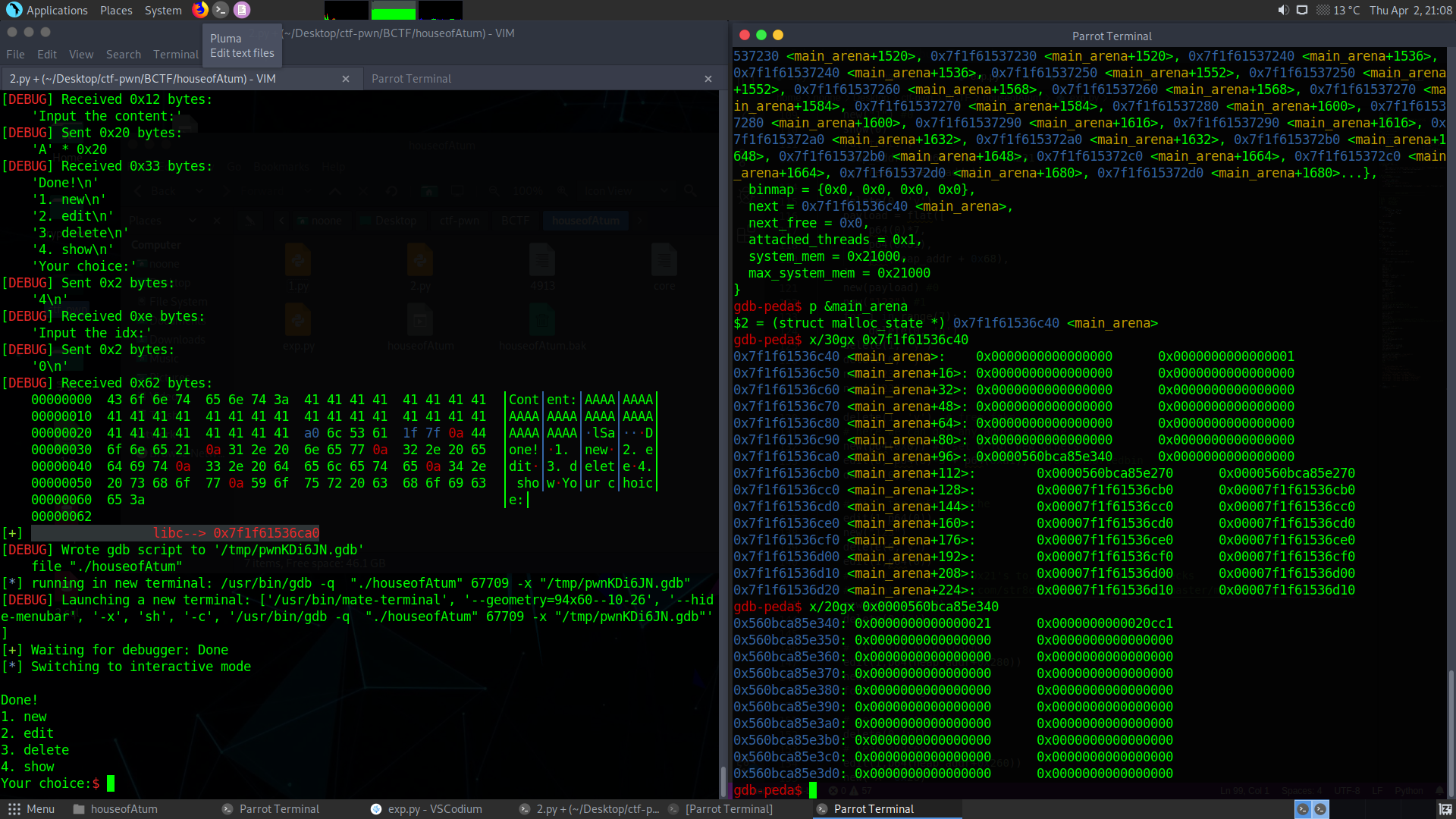The height and width of the screenshot is (819, 1456).
Task: Click active Parrot Terminal taskbar entry
Action: tap(887, 809)
